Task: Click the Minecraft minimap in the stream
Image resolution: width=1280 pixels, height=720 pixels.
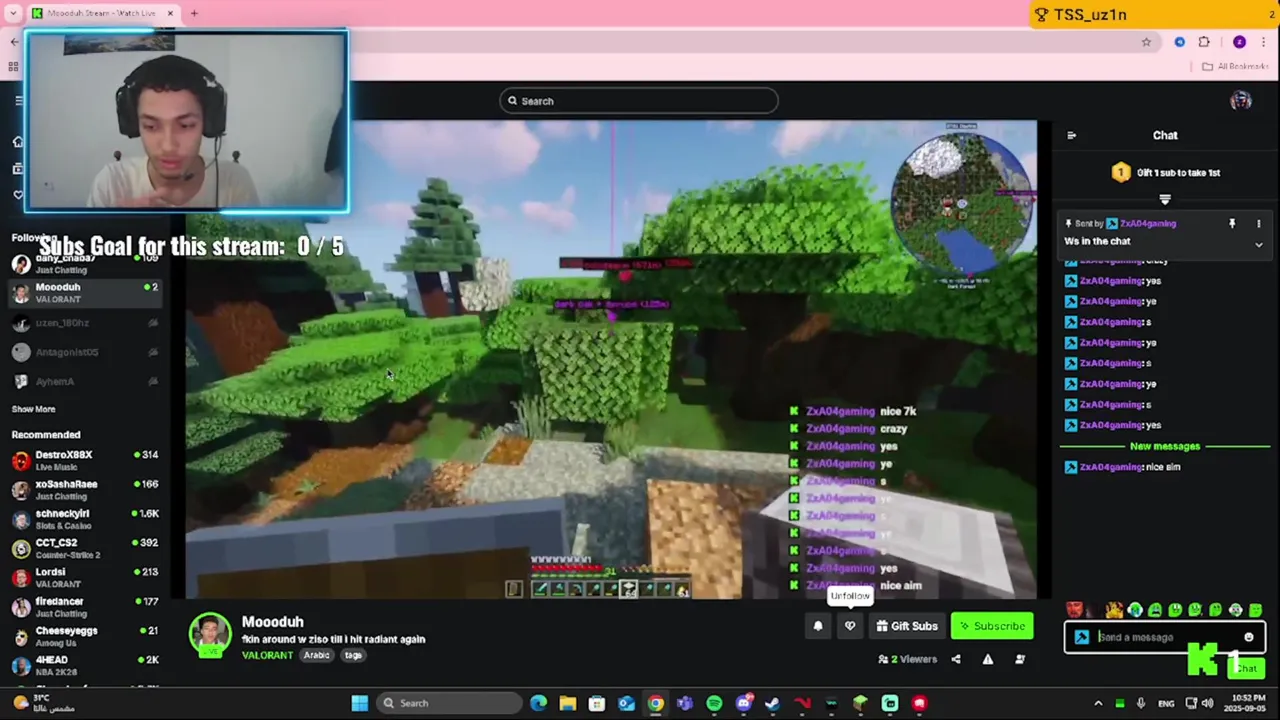Action: click(962, 205)
